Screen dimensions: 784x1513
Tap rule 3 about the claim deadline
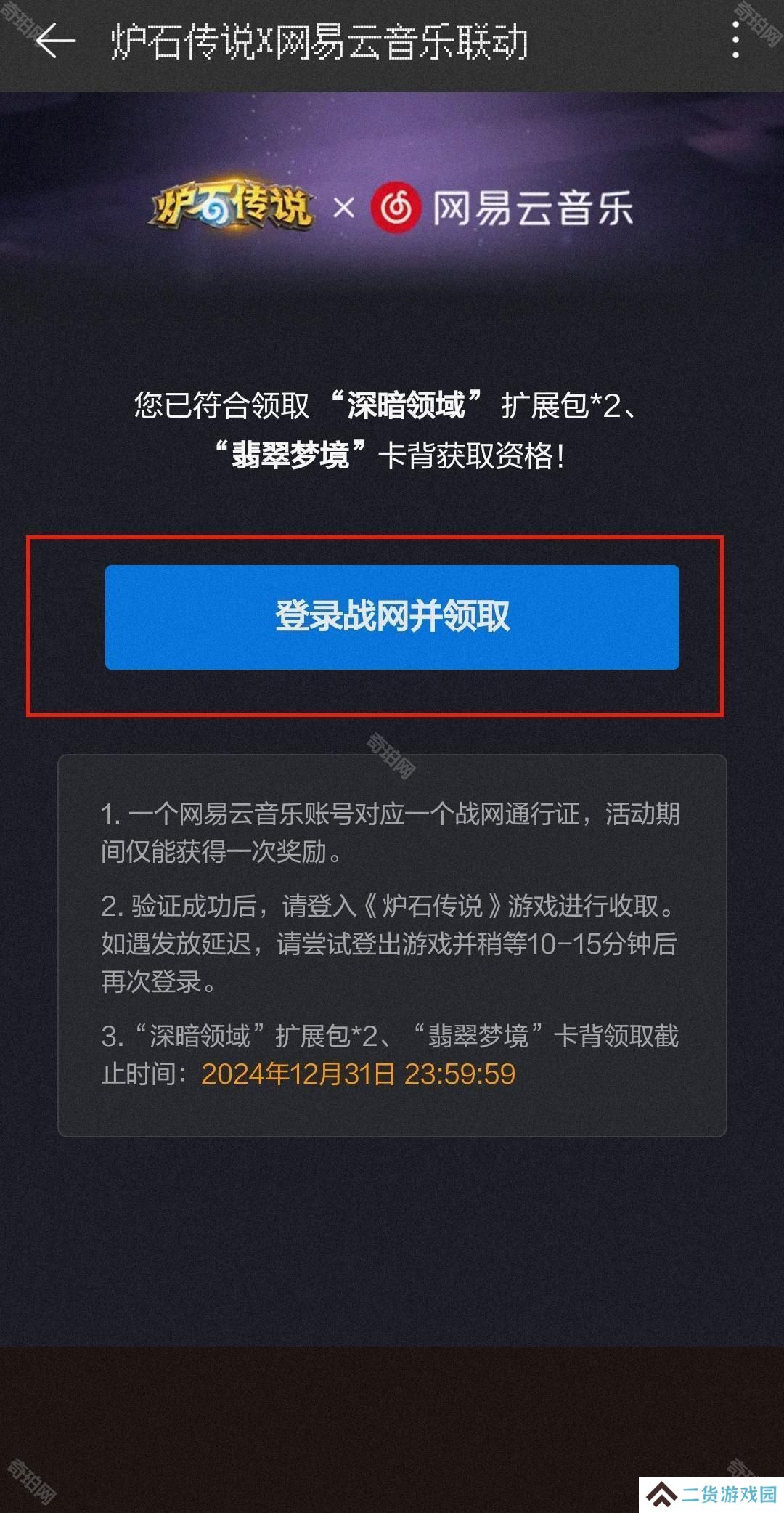[391, 1055]
